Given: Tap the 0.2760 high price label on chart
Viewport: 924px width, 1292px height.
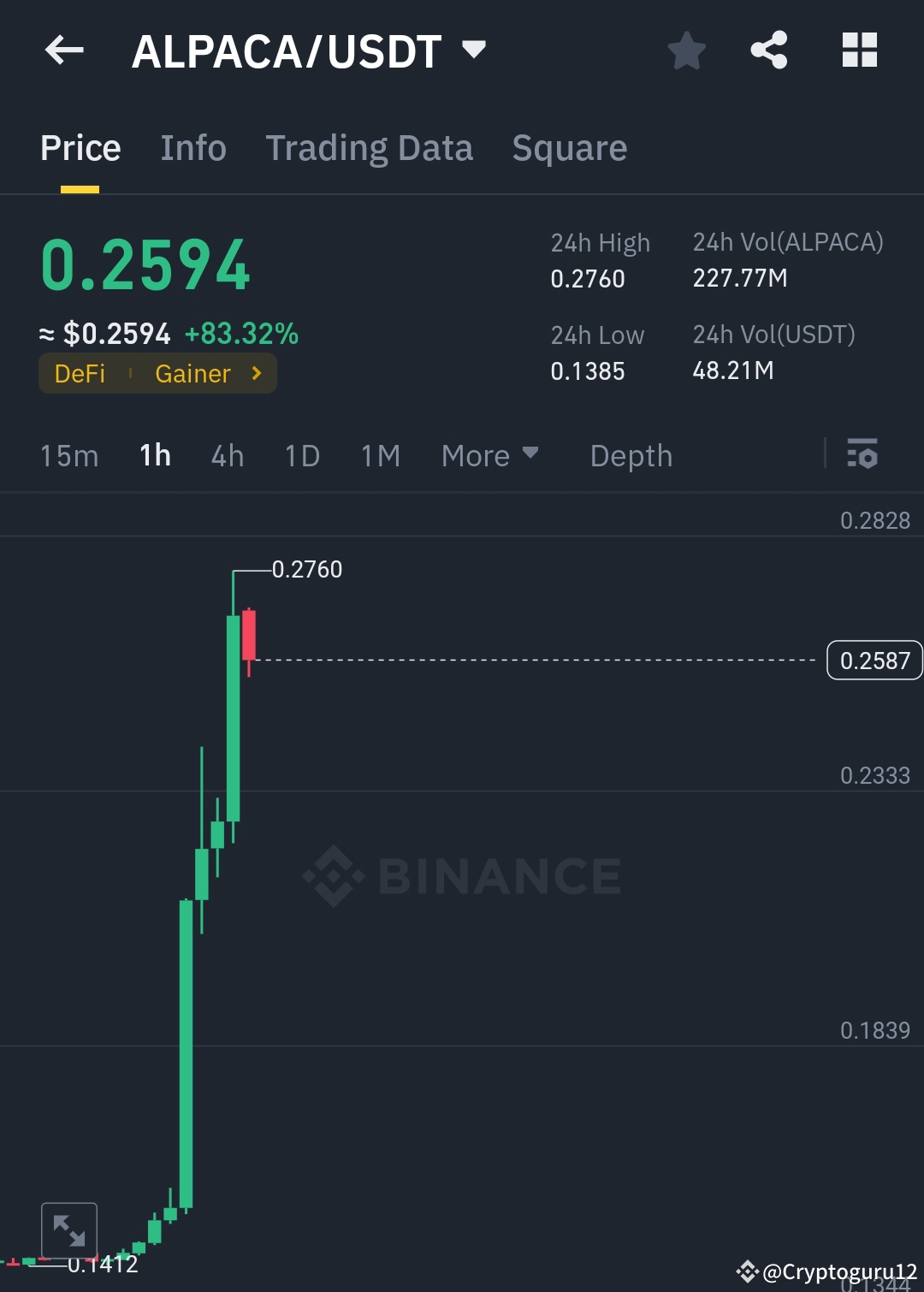Looking at the screenshot, I should point(306,569).
